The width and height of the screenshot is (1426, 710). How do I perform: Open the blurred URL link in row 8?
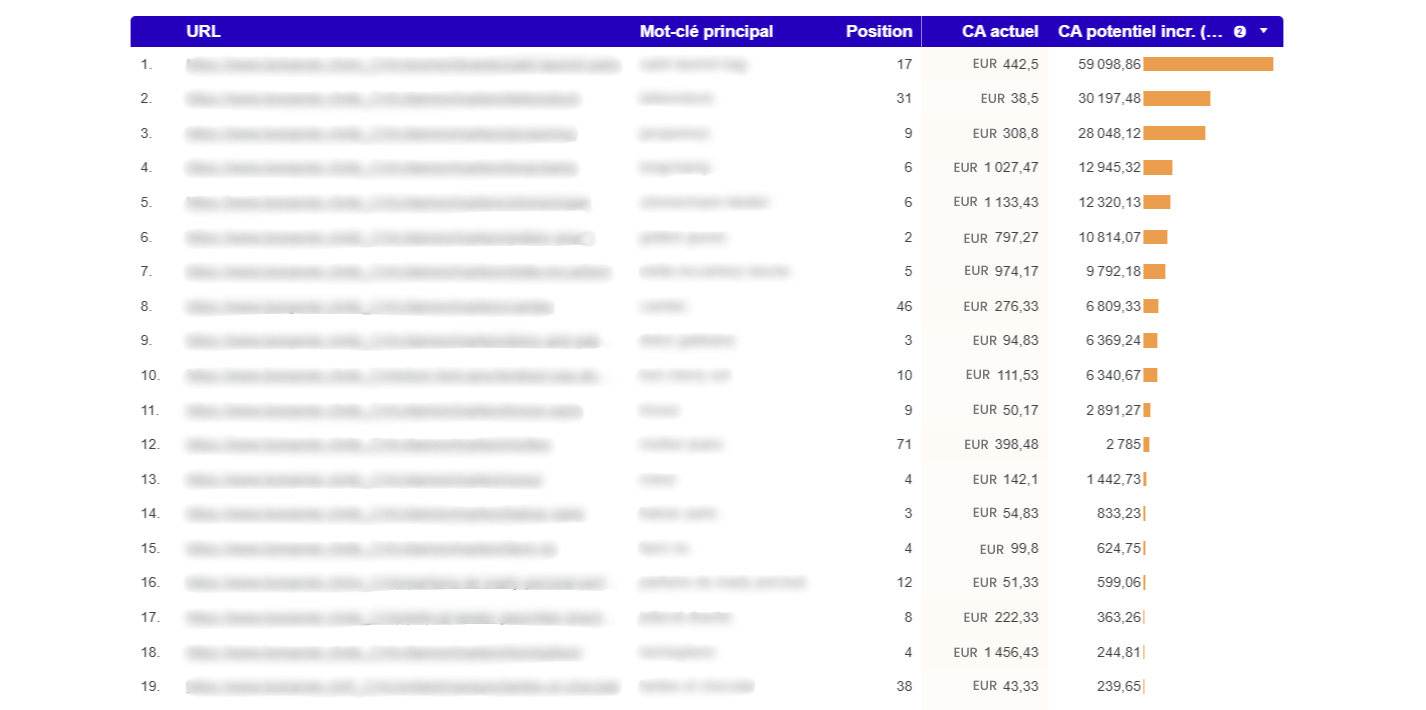[x=369, y=306]
